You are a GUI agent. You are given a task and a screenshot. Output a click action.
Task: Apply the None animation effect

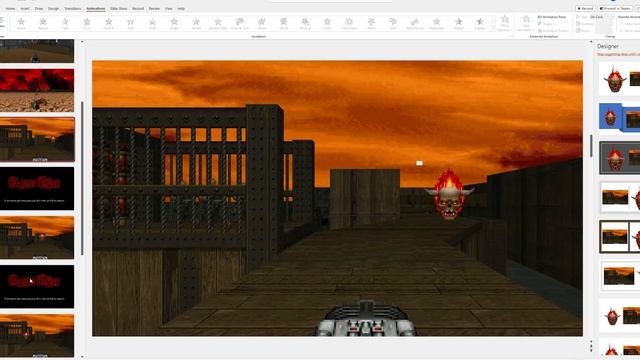click(x=21, y=23)
